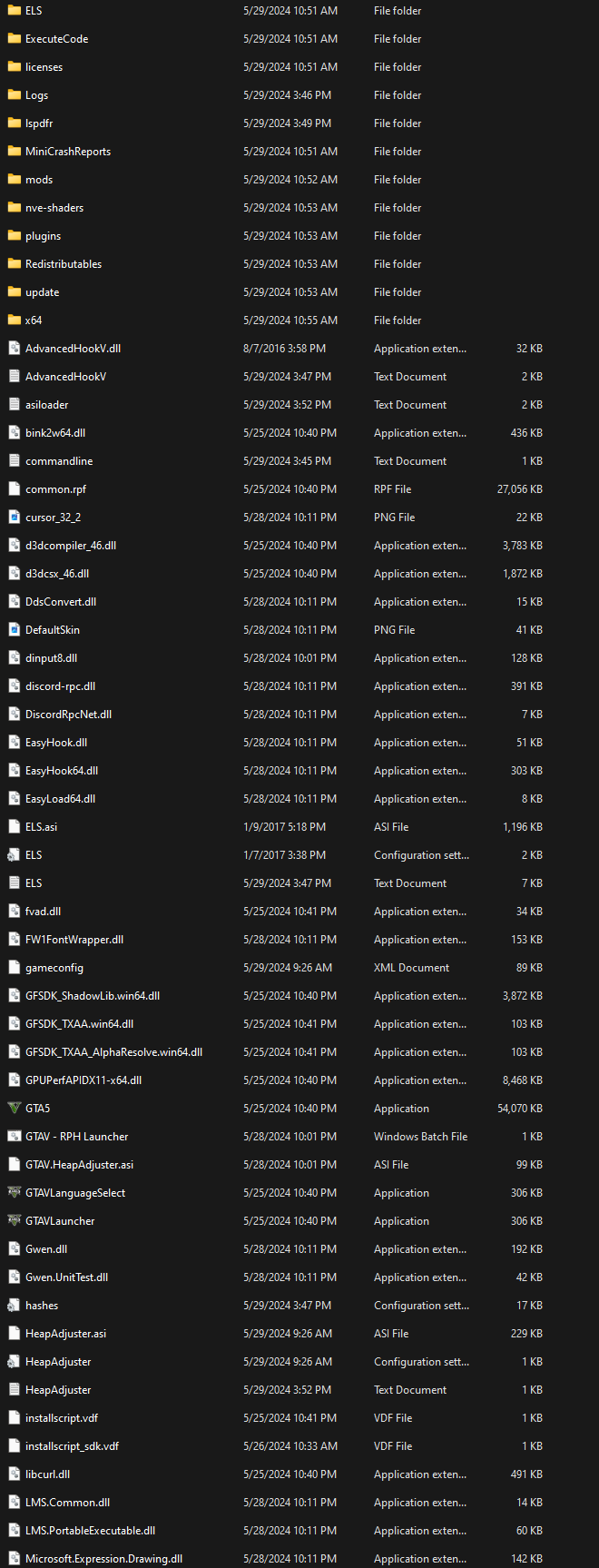This screenshot has width=599, height=1568.
Task: Click the XML Document type label
Action: coord(411,968)
